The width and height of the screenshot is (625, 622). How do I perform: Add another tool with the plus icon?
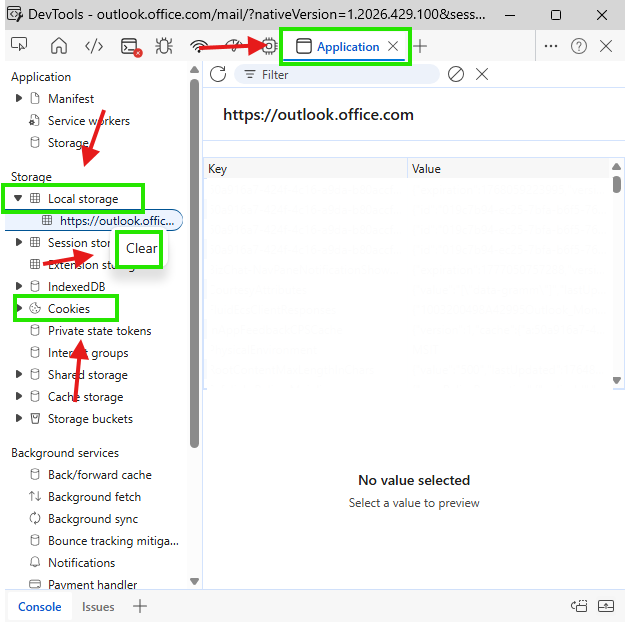coord(420,46)
